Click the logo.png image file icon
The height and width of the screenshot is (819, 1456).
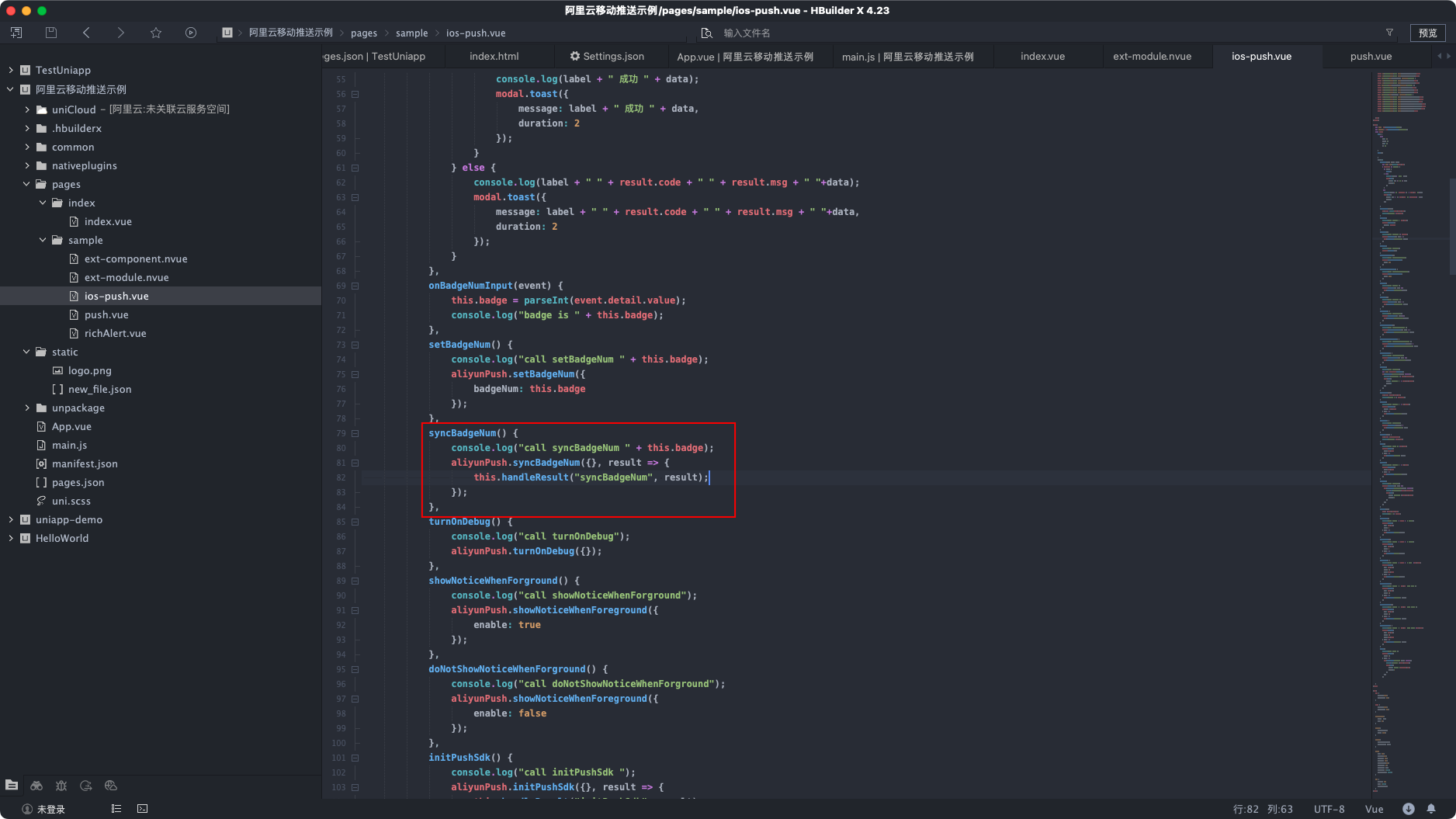coord(57,370)
